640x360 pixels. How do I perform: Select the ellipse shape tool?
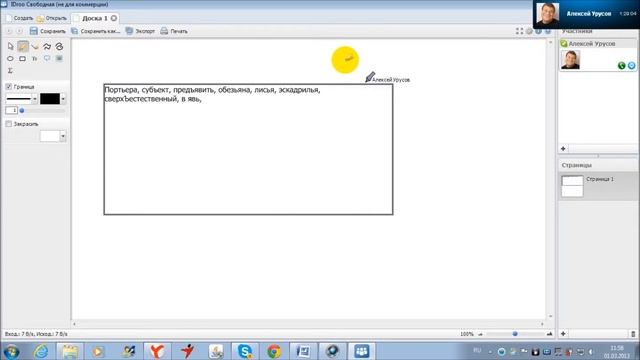11,59
